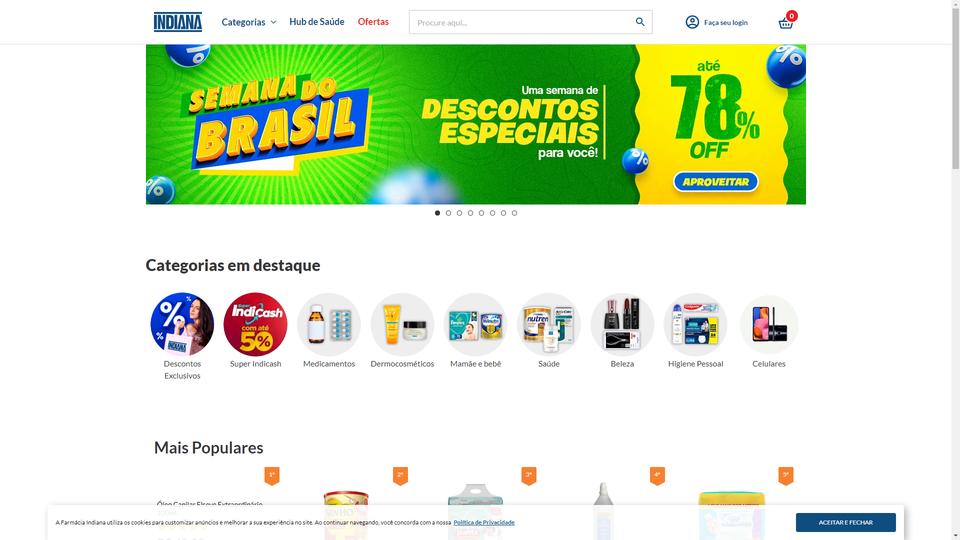Click the Indiana logo in header
960x540 pixels.
[178, 22]
